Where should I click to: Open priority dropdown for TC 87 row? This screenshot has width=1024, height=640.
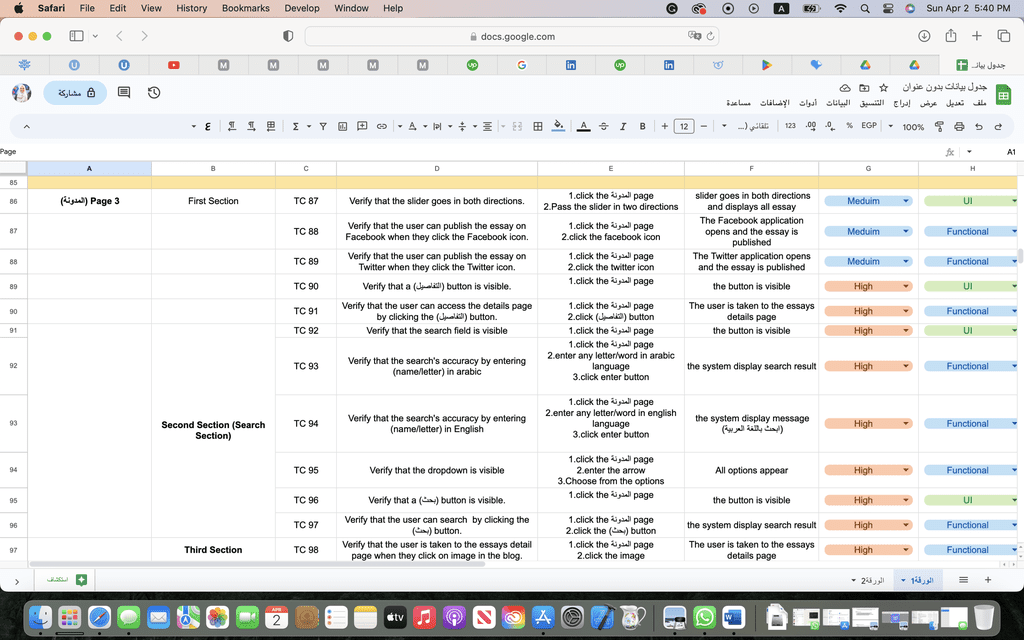[868, 201]
